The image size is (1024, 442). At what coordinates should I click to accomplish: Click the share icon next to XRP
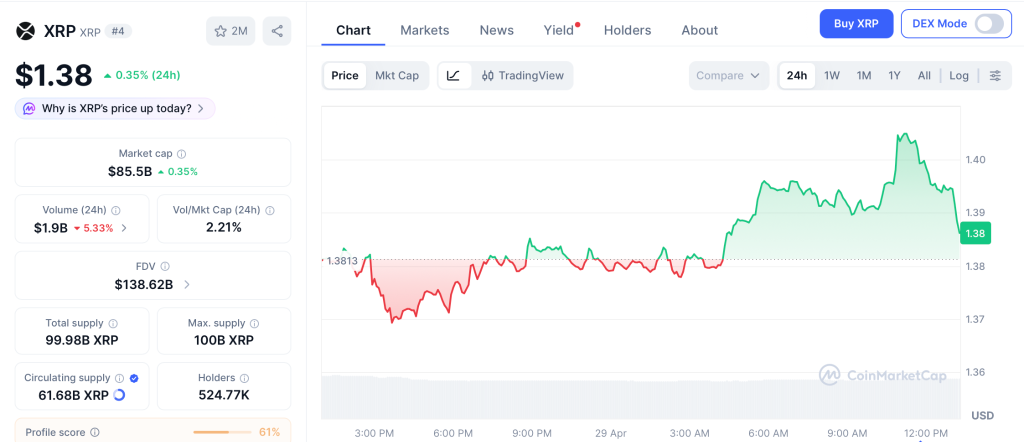point(277,31)
